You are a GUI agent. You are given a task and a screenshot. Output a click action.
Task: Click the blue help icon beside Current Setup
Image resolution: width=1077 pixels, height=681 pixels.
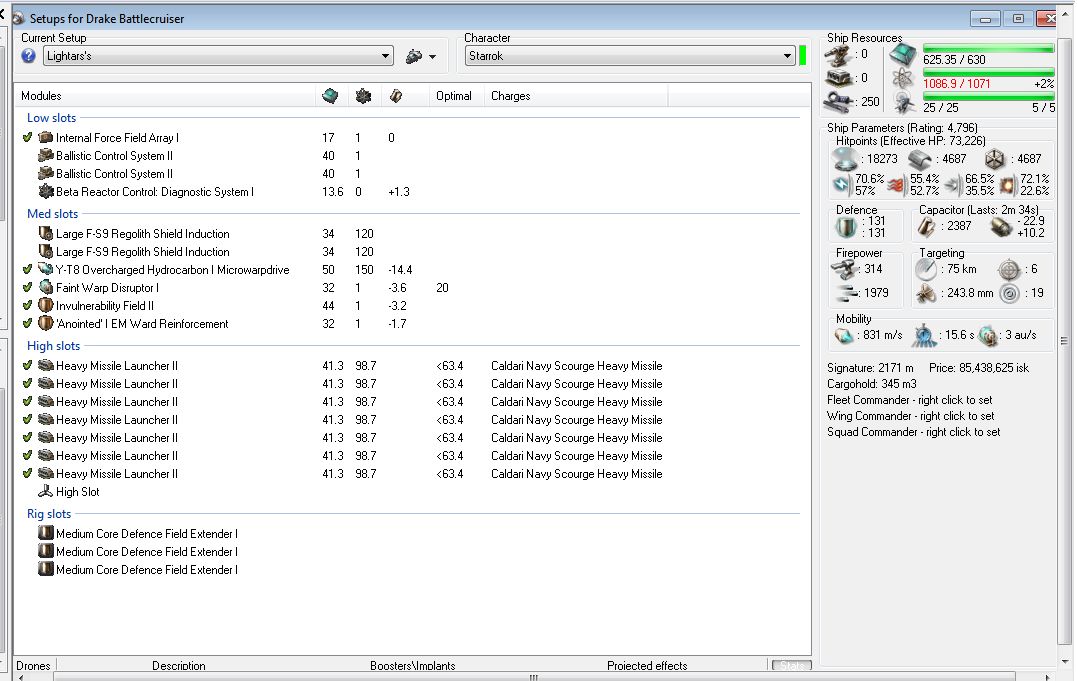click(28, 56)
